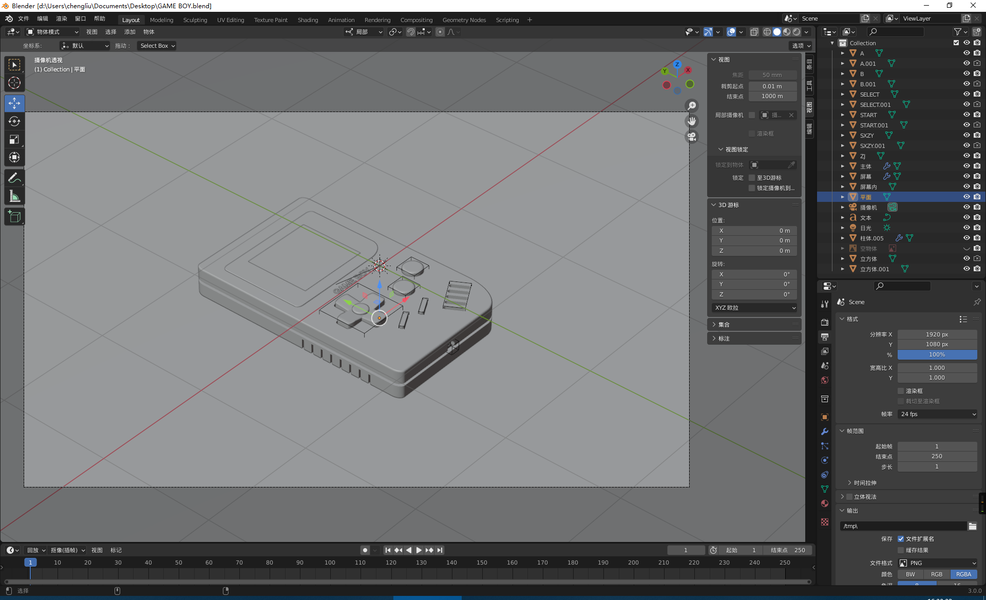986x600 pixels.
Task: Select RGB color mode button
Action: click(937, 574)
